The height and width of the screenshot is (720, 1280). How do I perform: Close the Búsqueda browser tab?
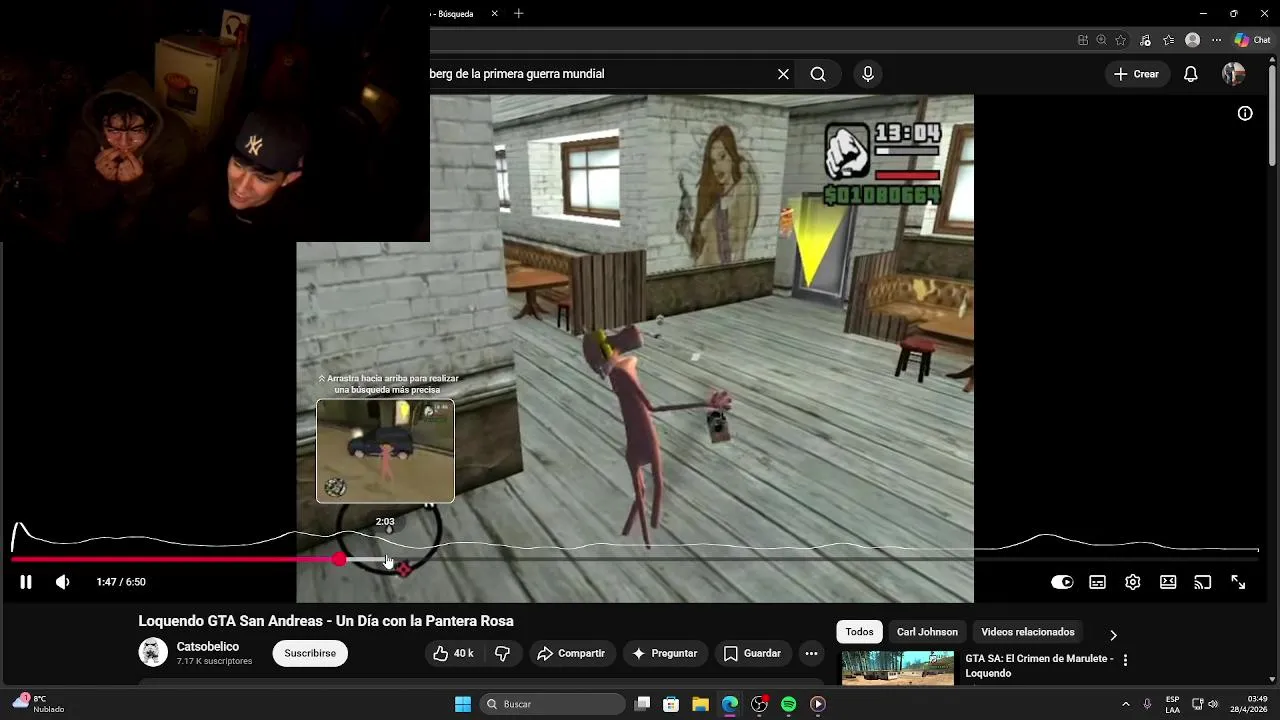pos(495,14)
